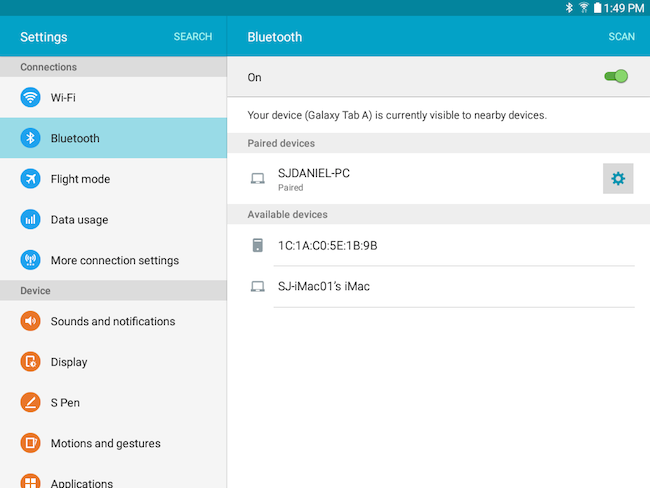This screenshot has width=650, height=488.
Task: Select the Bluetooth sidebar icon
Action: (x=30, y=138)
